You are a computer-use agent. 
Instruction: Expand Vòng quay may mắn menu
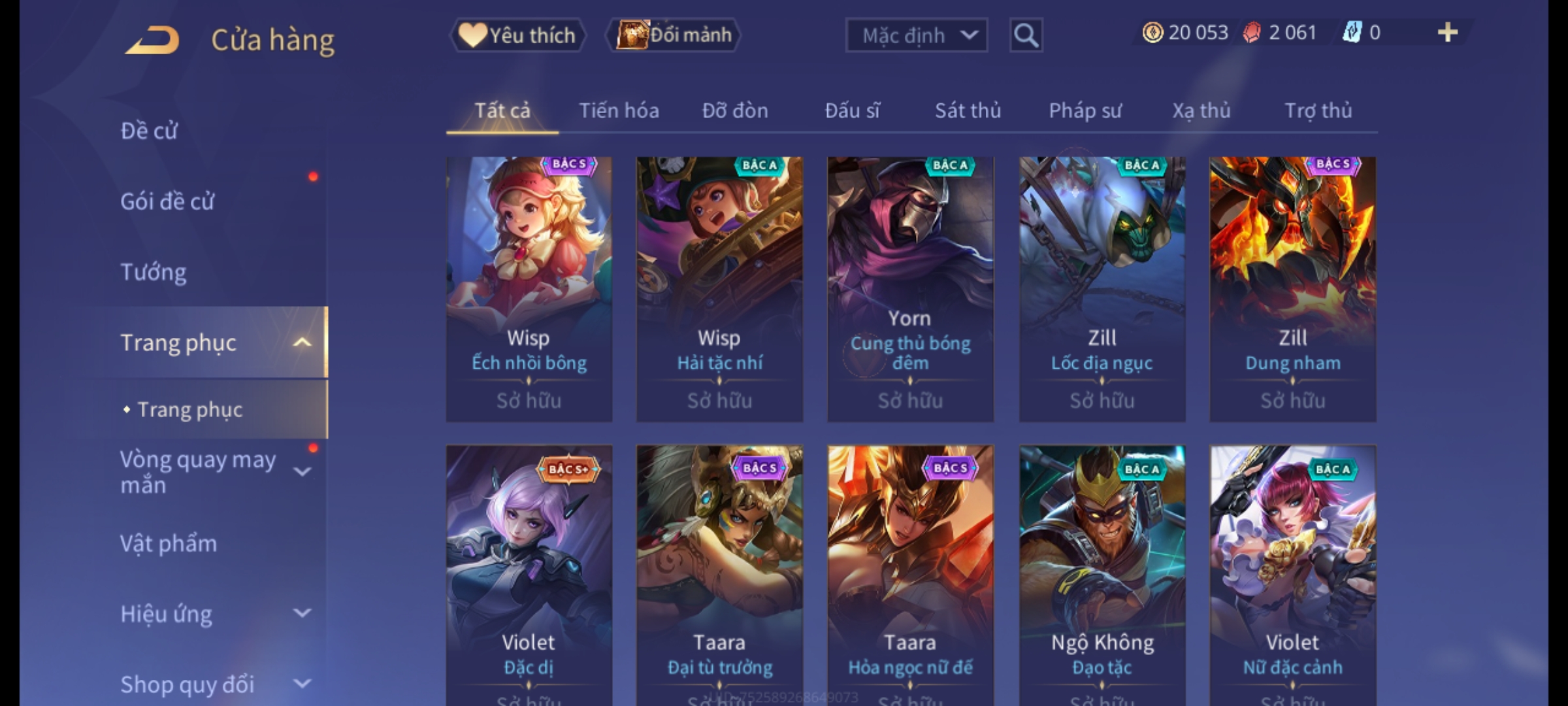302,471
